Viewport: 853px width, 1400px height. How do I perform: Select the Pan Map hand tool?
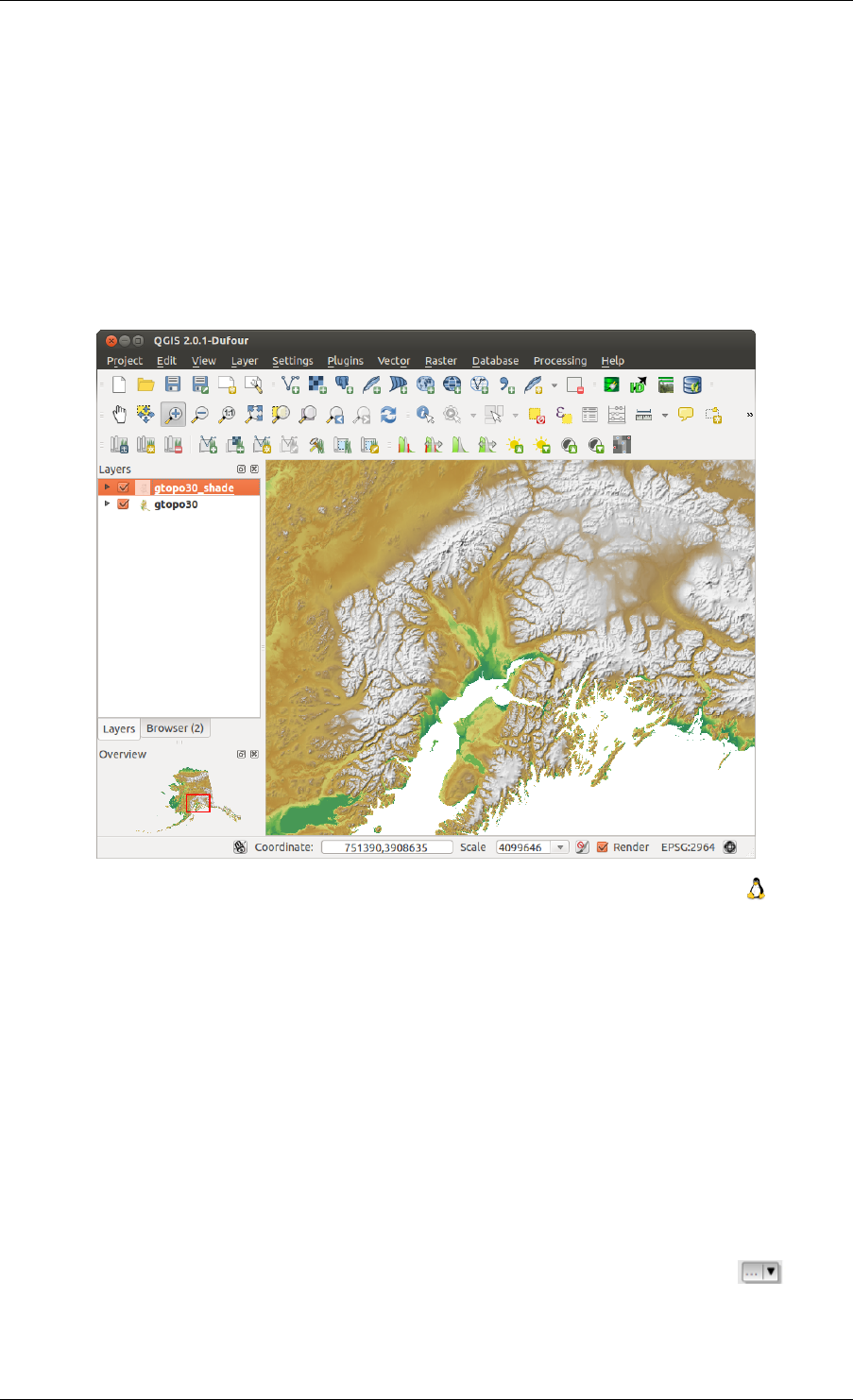point(119,414)
